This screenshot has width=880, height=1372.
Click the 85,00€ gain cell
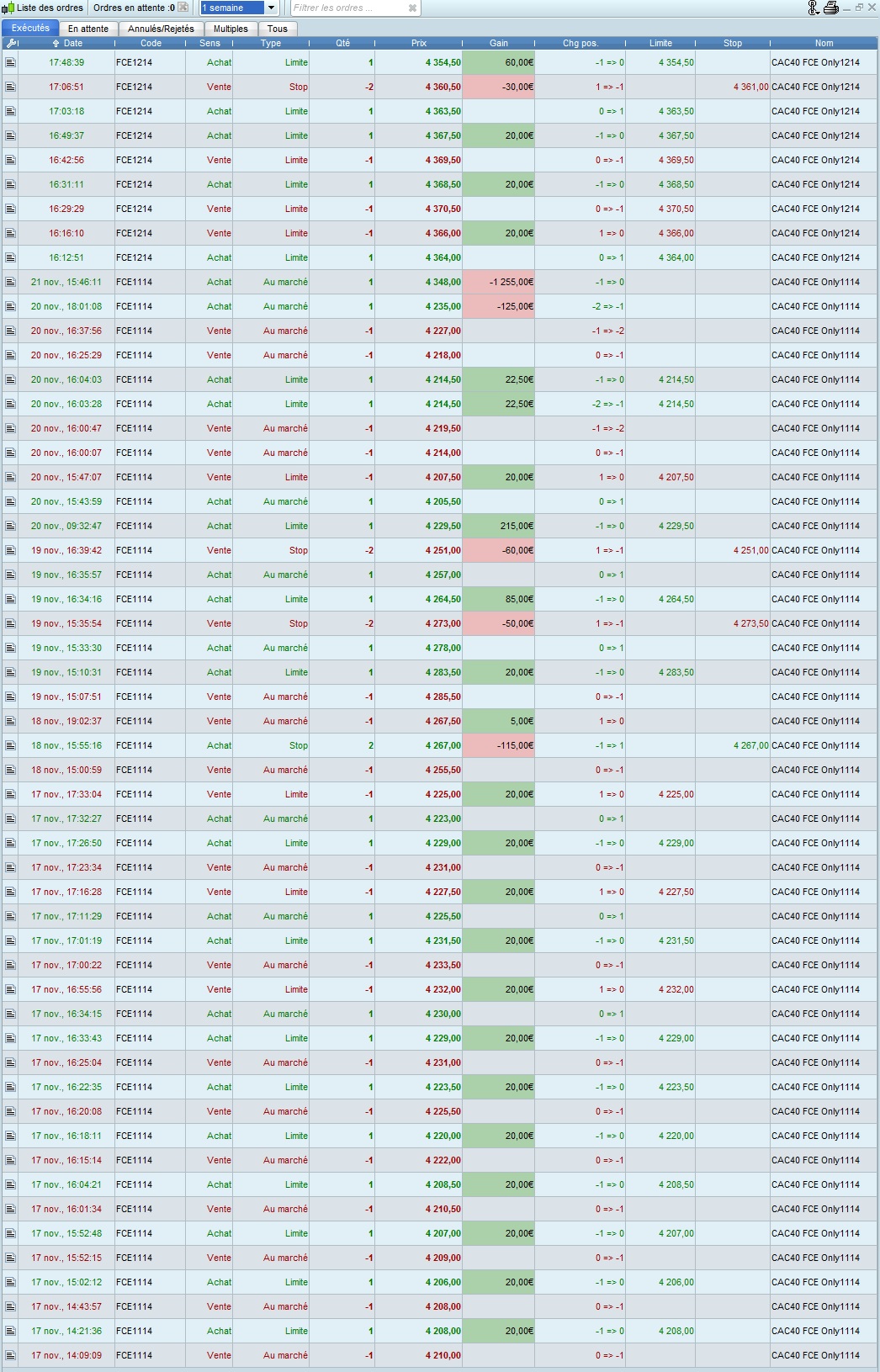coord(499,599)
